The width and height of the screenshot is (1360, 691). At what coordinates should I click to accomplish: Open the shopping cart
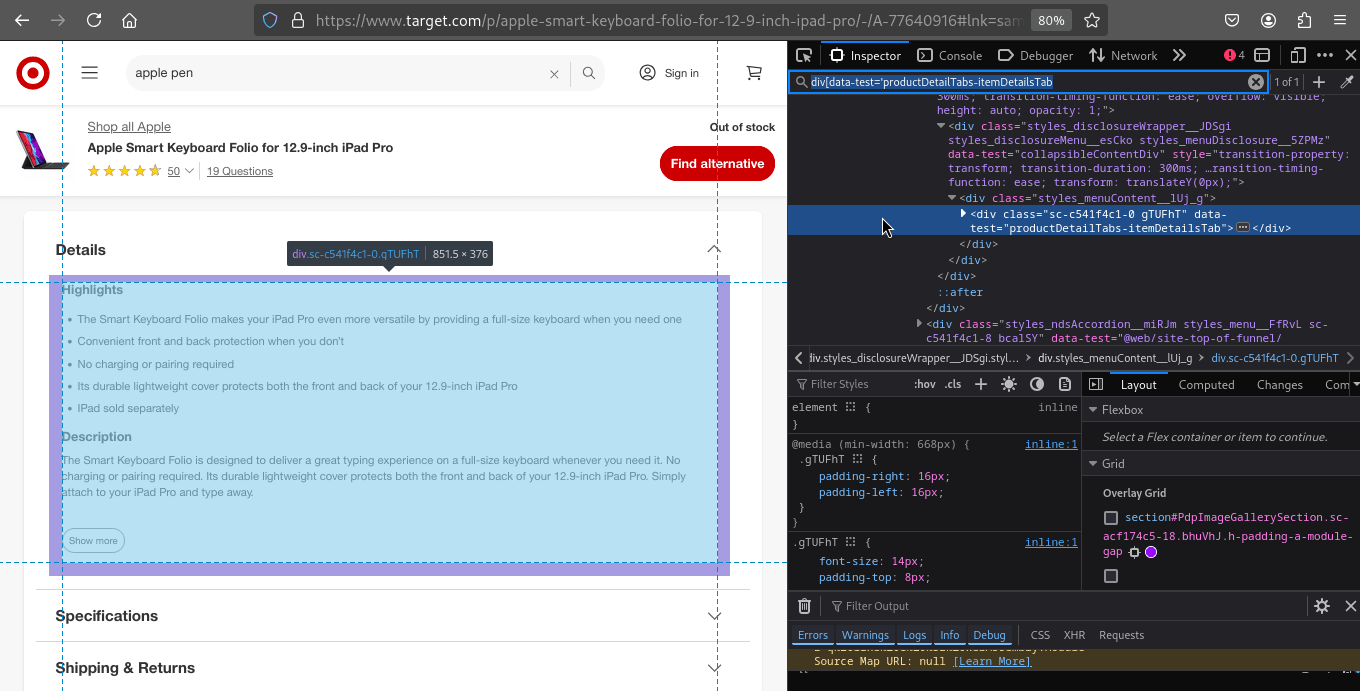[754, 73]
